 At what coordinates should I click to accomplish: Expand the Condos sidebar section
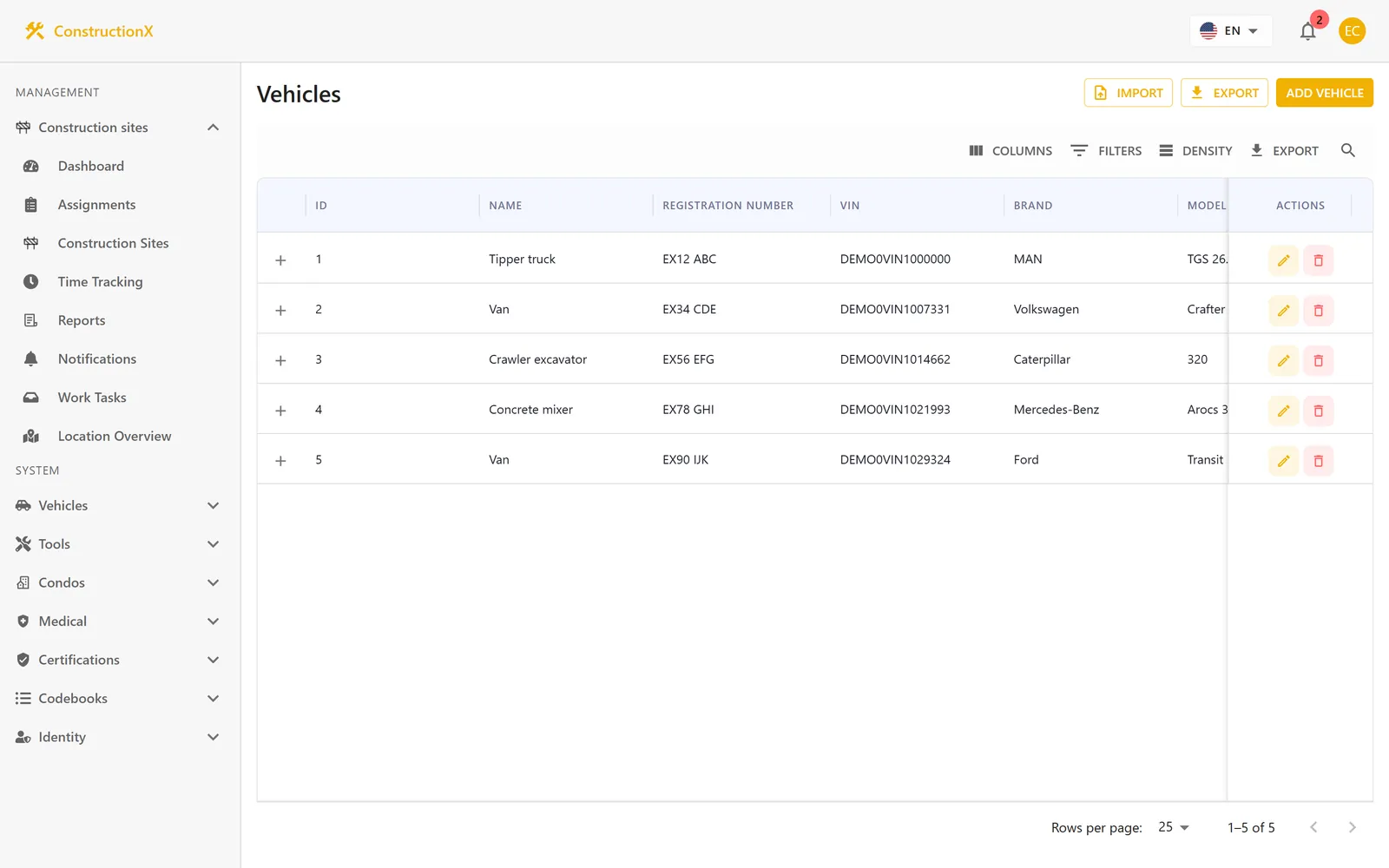[120, 582]
